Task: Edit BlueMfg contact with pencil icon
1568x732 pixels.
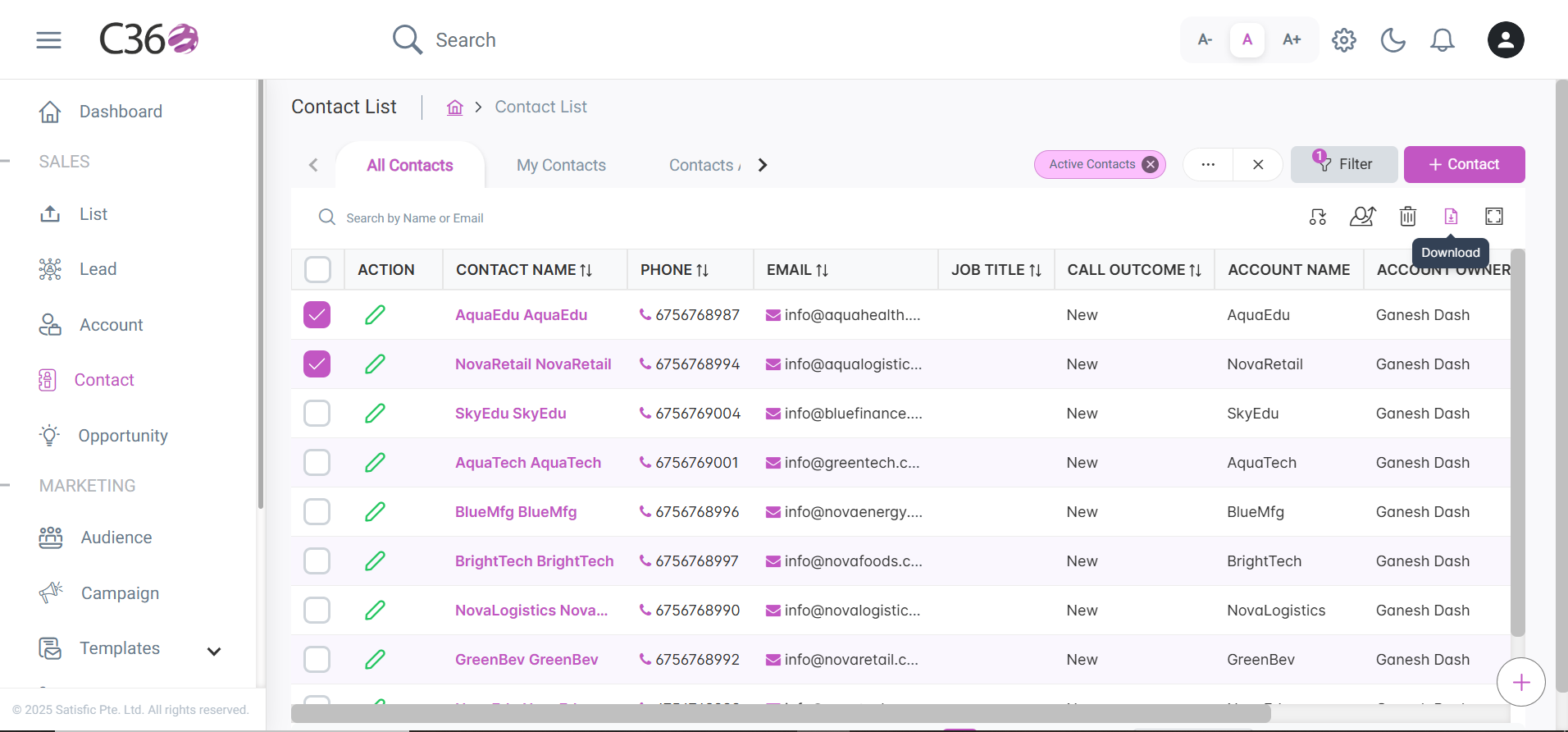Action: click(375, 511)
